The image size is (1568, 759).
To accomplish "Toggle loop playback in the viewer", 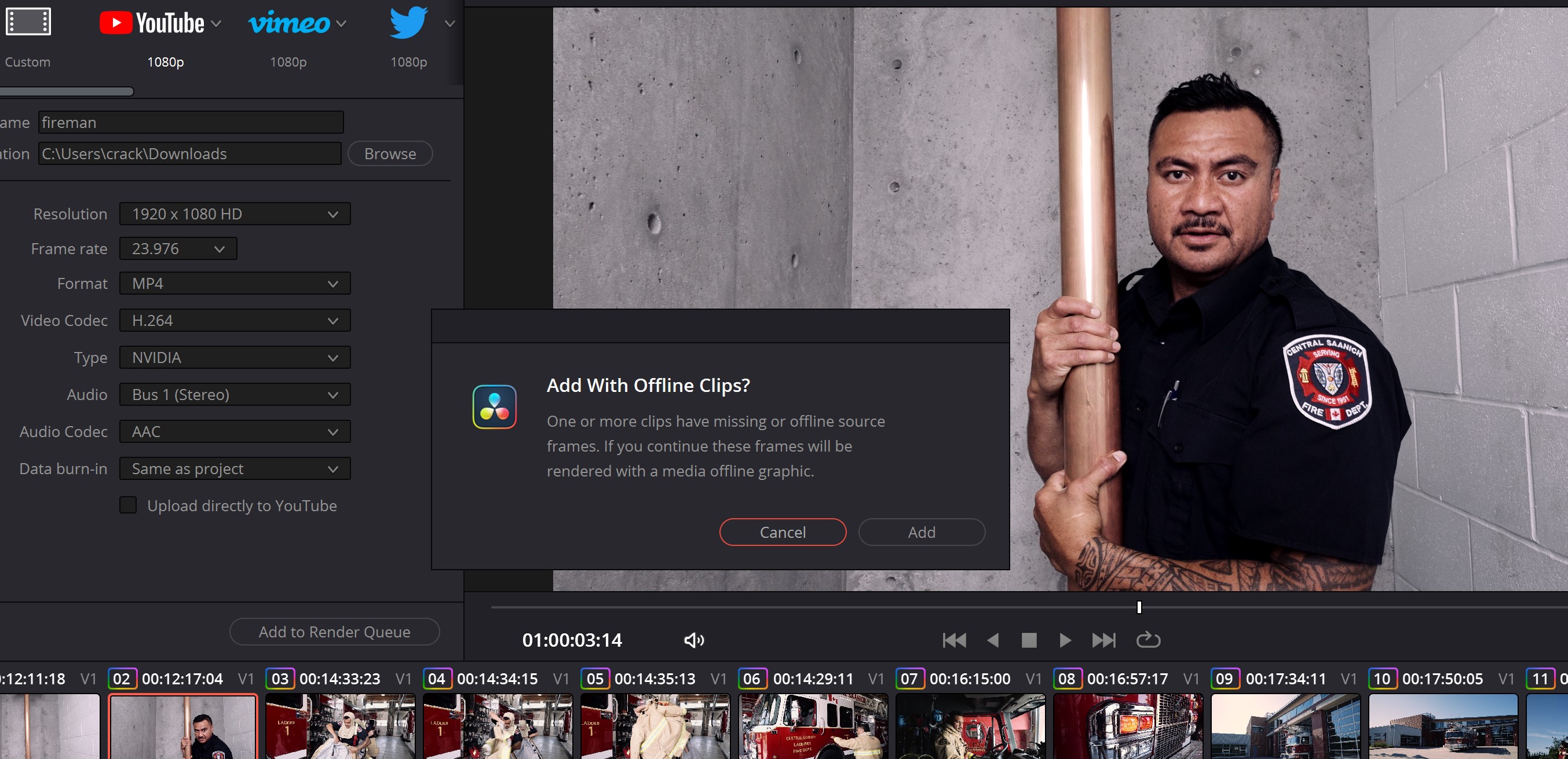I will tap(1148, 640).
